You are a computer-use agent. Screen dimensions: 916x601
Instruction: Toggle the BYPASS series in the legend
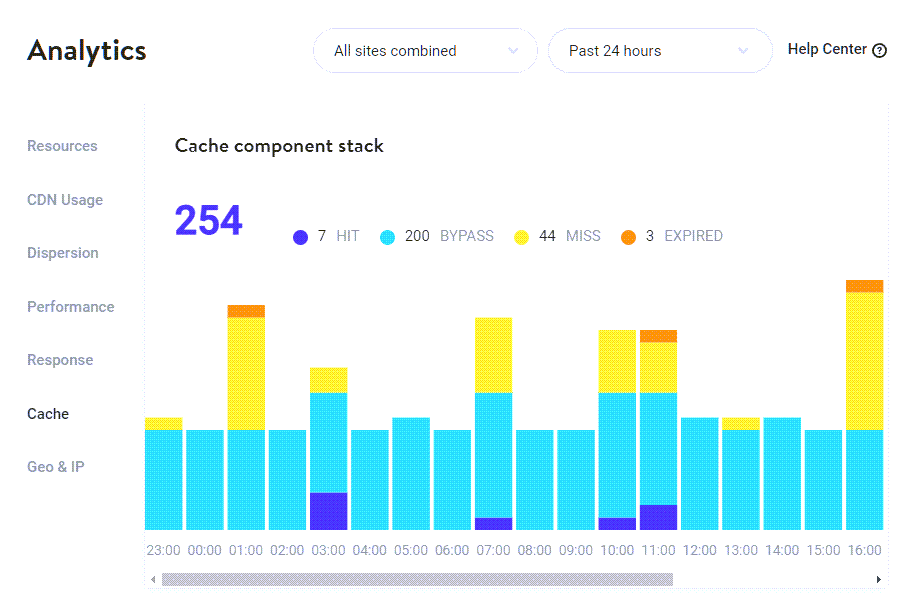click(x=466, y=236)
